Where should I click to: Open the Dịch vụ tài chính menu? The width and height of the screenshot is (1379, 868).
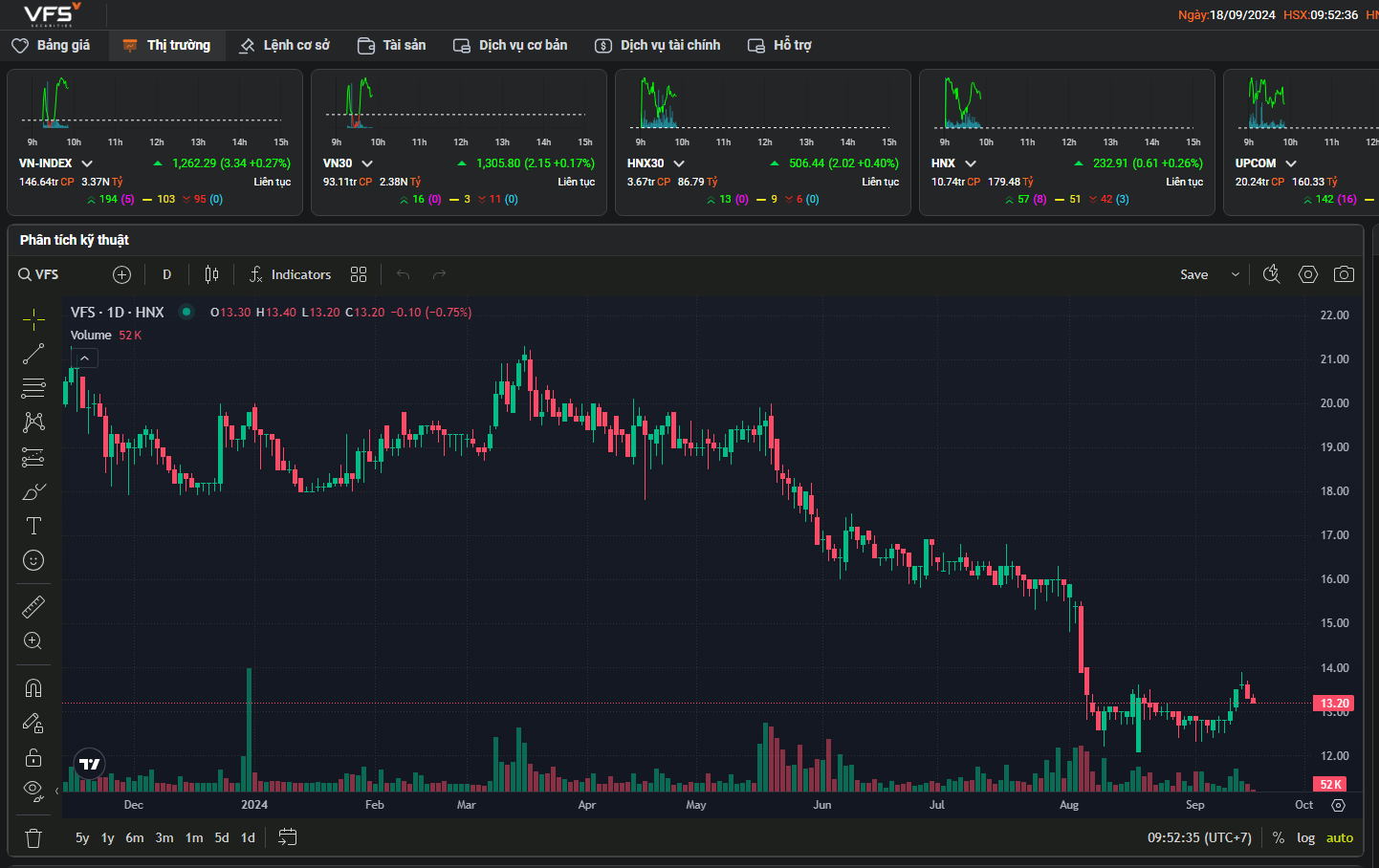[x=658, y=45]
